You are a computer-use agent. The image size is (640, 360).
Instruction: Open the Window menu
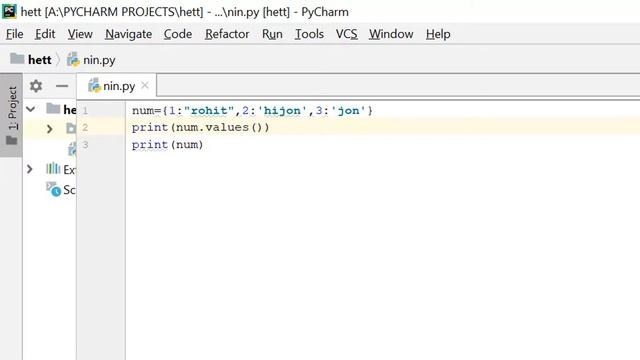391,34
